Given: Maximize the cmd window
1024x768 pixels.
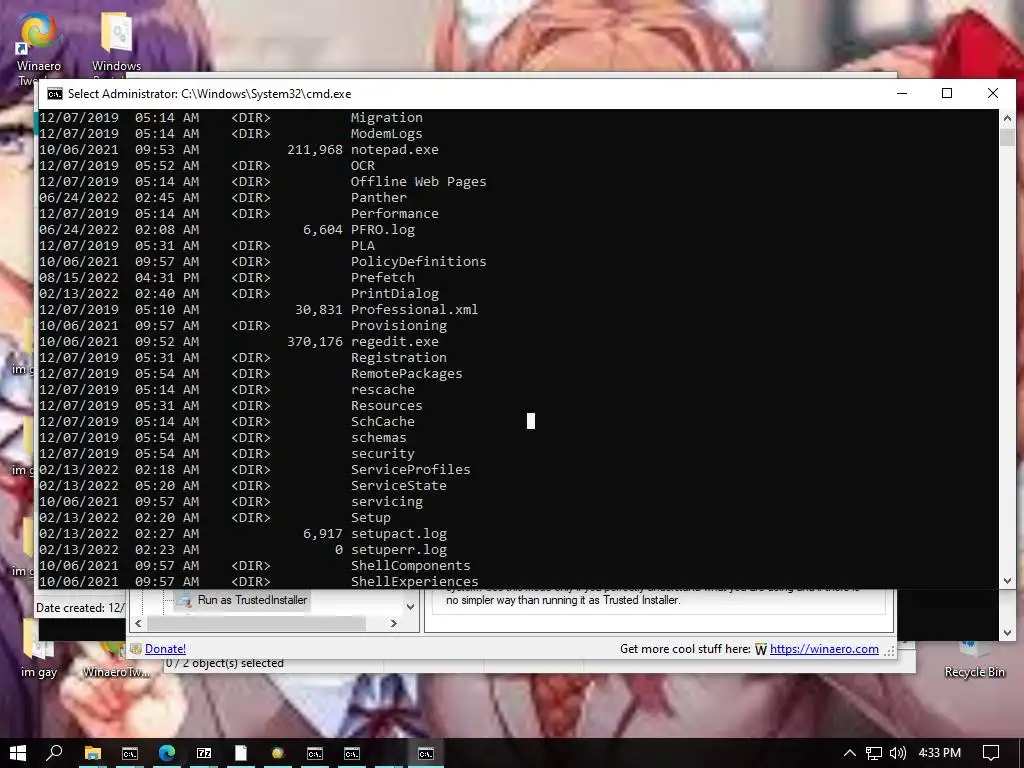Looking at the screenshot, I should coord(947,93).
